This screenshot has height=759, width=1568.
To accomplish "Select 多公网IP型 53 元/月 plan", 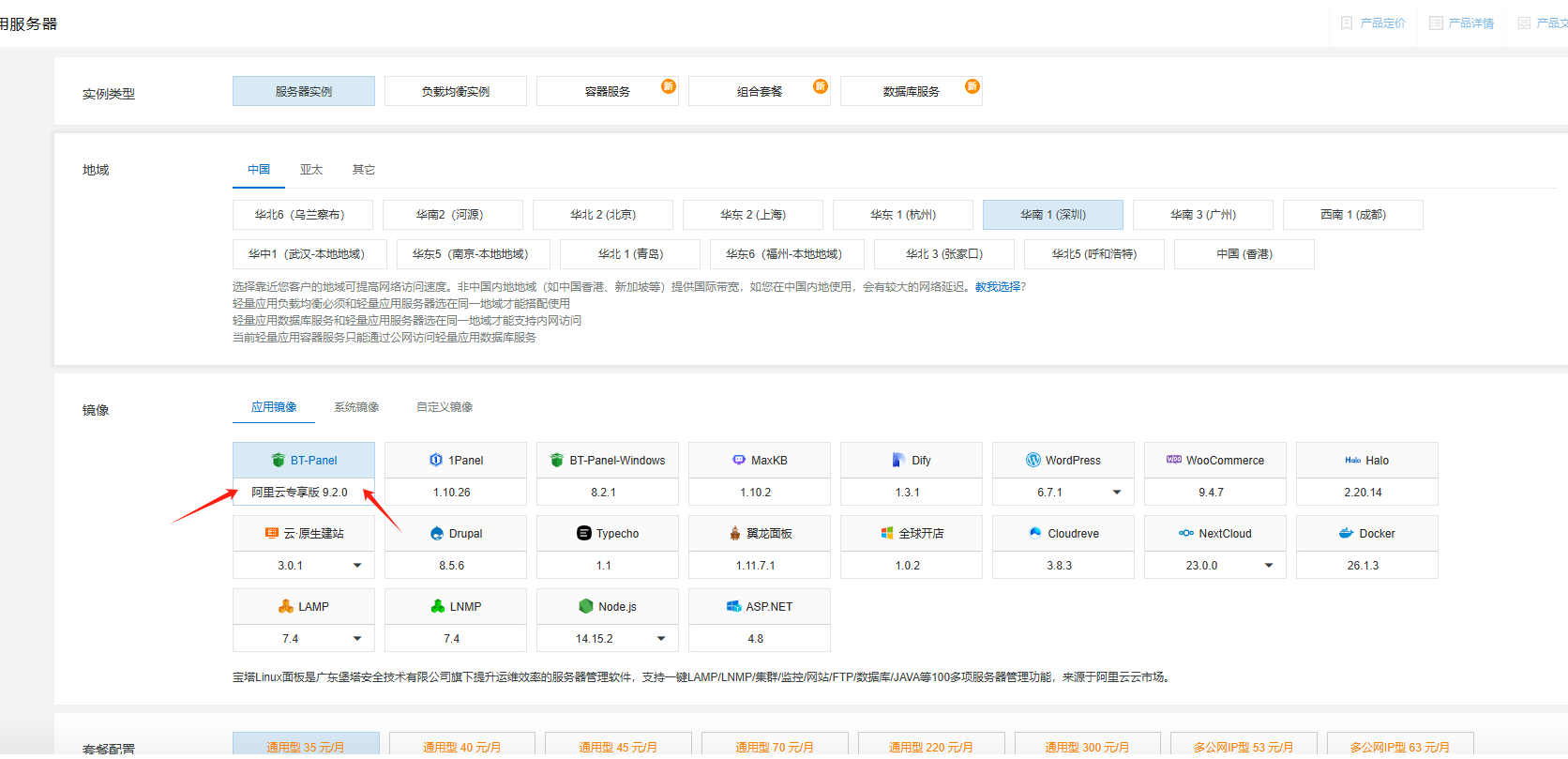I will click(x=1244, y=746).
